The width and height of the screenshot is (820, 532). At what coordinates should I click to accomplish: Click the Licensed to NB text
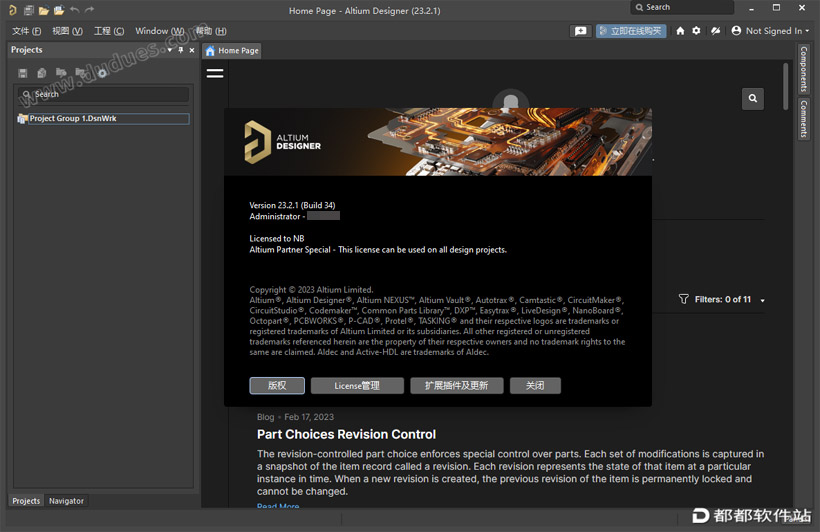[x=277, y=239]
